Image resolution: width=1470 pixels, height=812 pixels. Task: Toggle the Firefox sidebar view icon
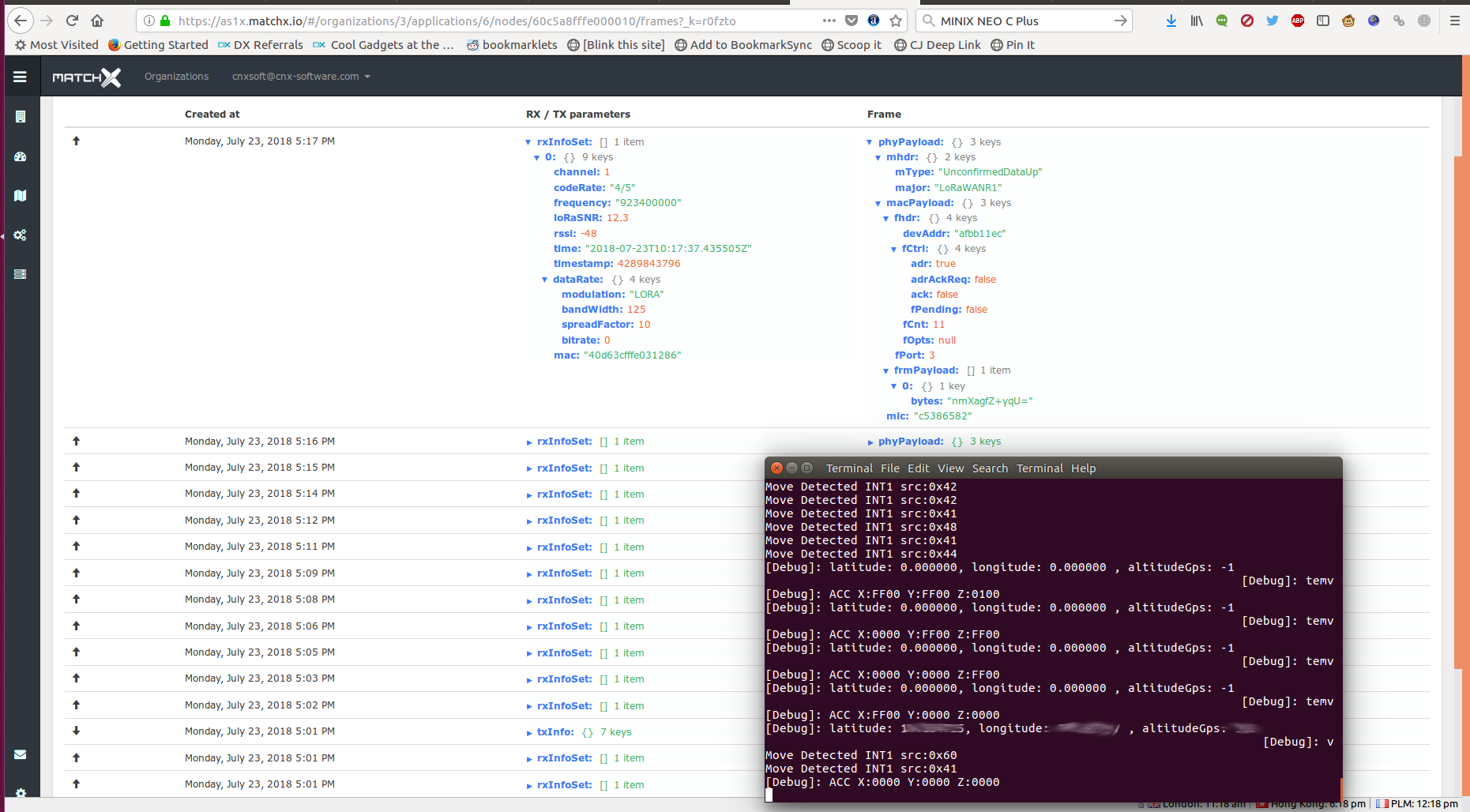click(x=1323, y=21)
